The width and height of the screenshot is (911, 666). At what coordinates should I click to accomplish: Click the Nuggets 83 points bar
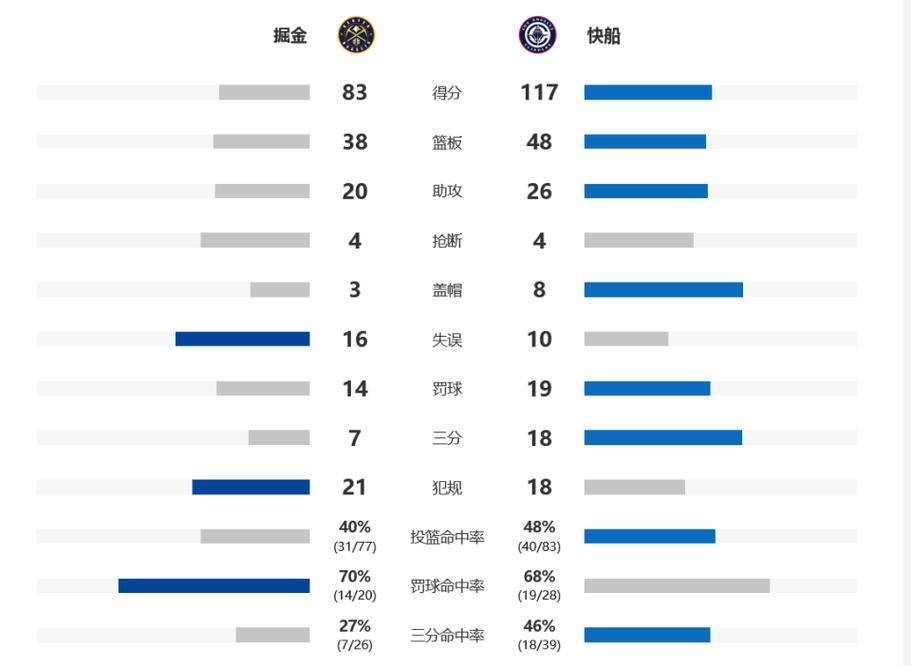click(x=264, y=92)
